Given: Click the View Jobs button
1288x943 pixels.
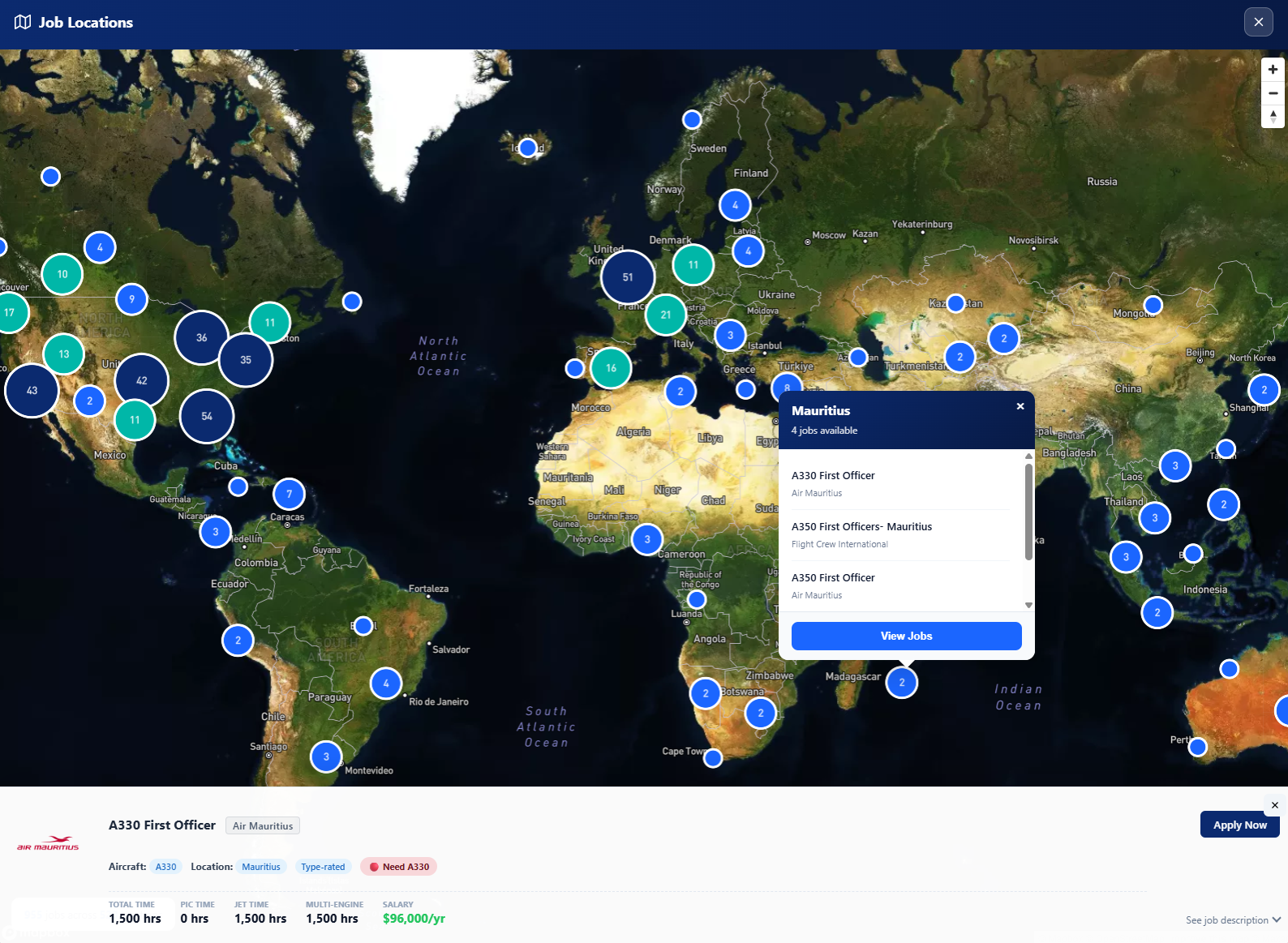Looking at the screenshot, I should [x=906, y=636].
